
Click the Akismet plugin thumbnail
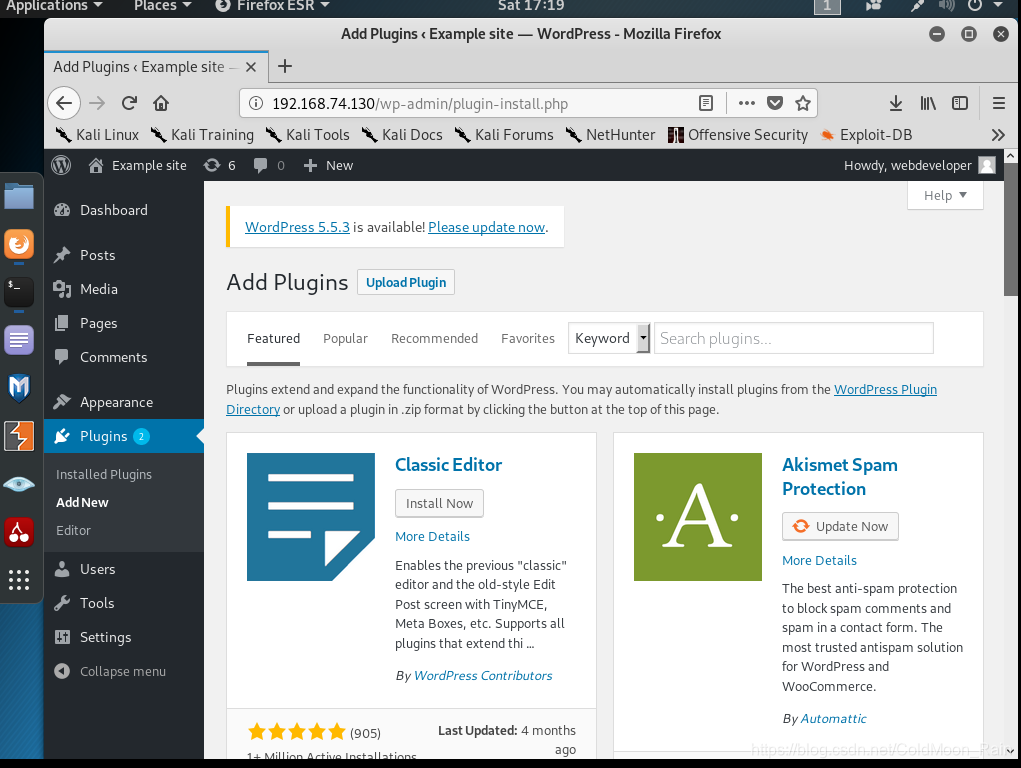697,517
